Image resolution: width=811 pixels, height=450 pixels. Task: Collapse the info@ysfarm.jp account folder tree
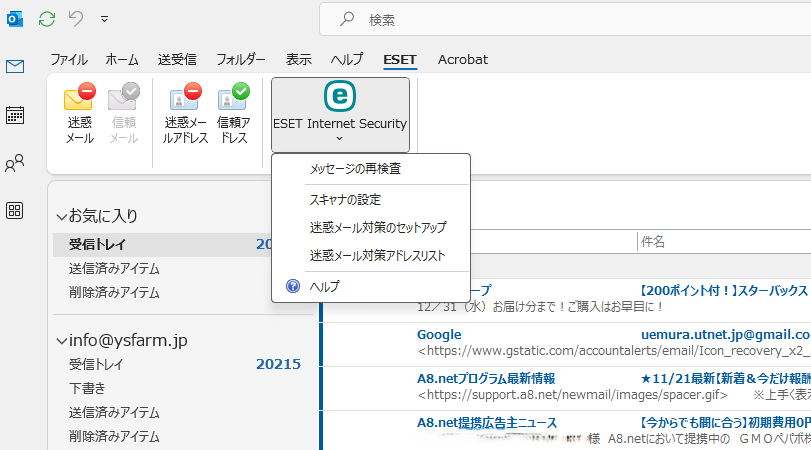pos(62,339)
